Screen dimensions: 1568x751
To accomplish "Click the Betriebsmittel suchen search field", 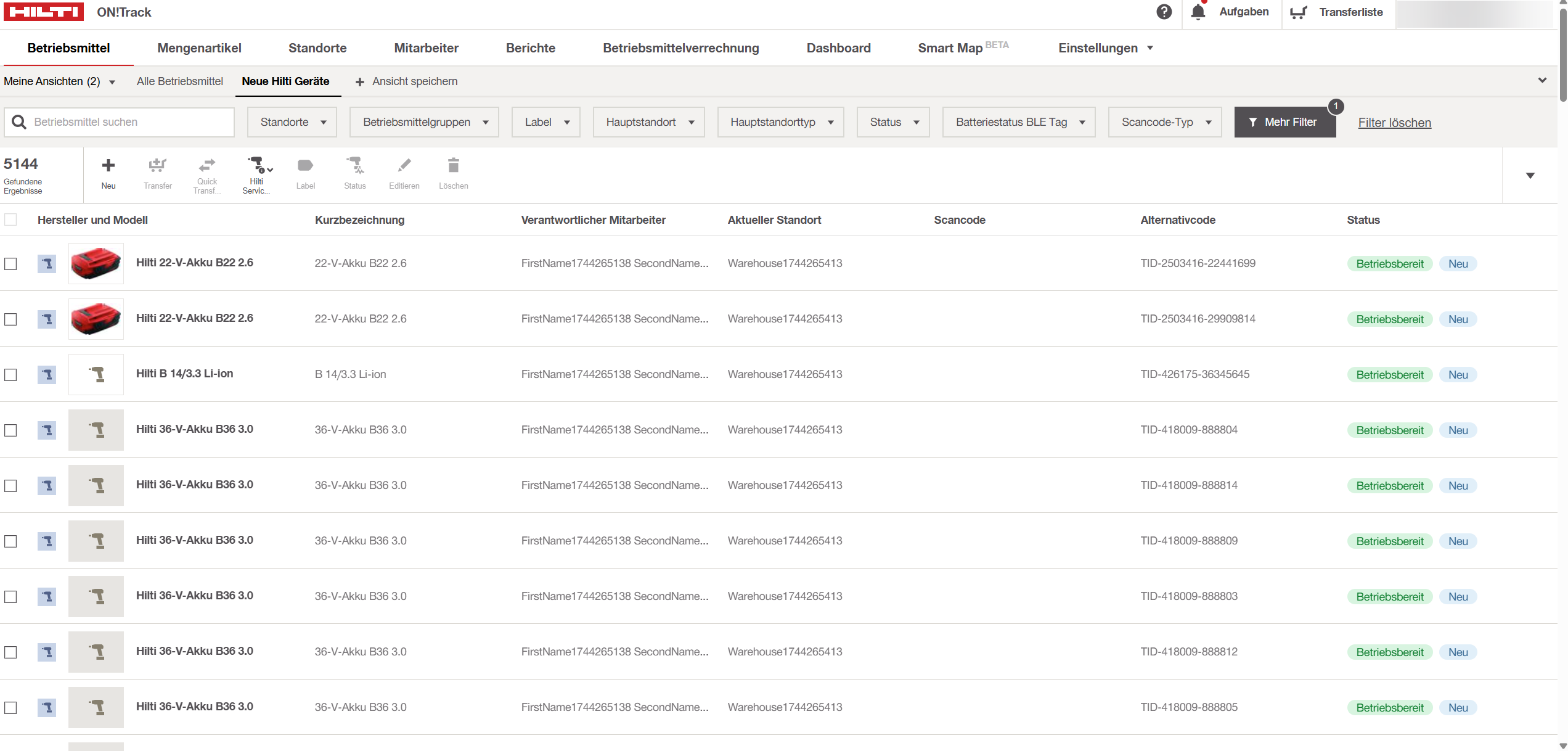I will [x=120, y=122].
